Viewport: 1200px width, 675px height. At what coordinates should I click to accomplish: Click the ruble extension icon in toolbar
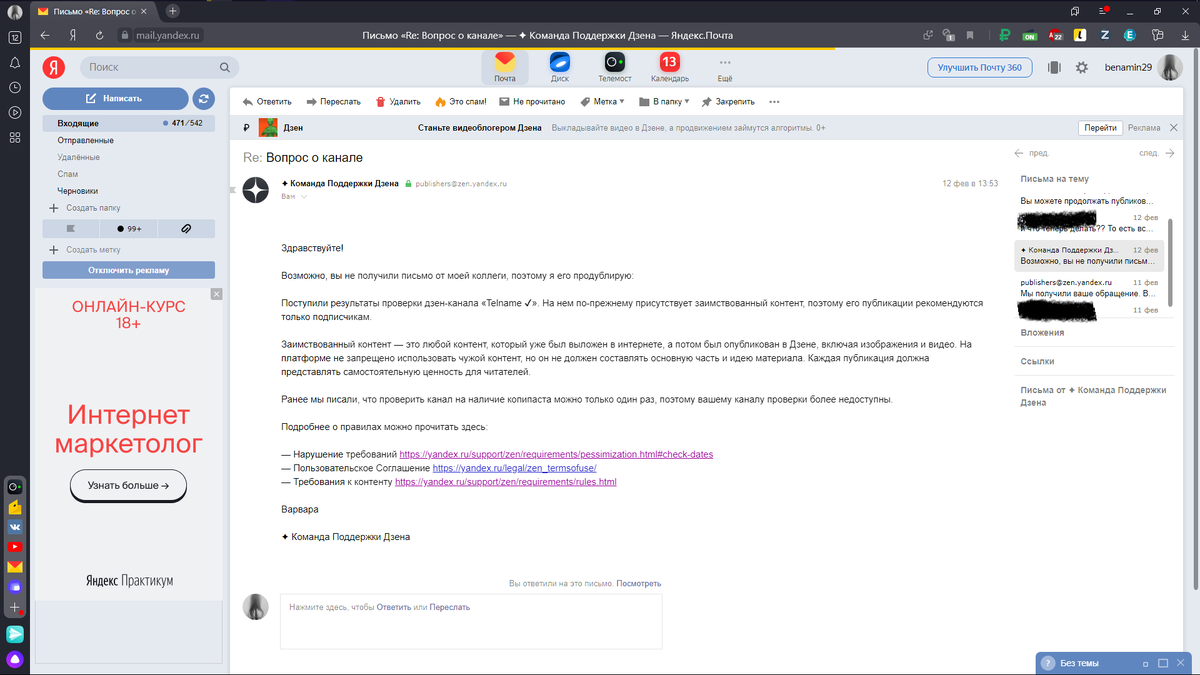(x=1005, y=34)
